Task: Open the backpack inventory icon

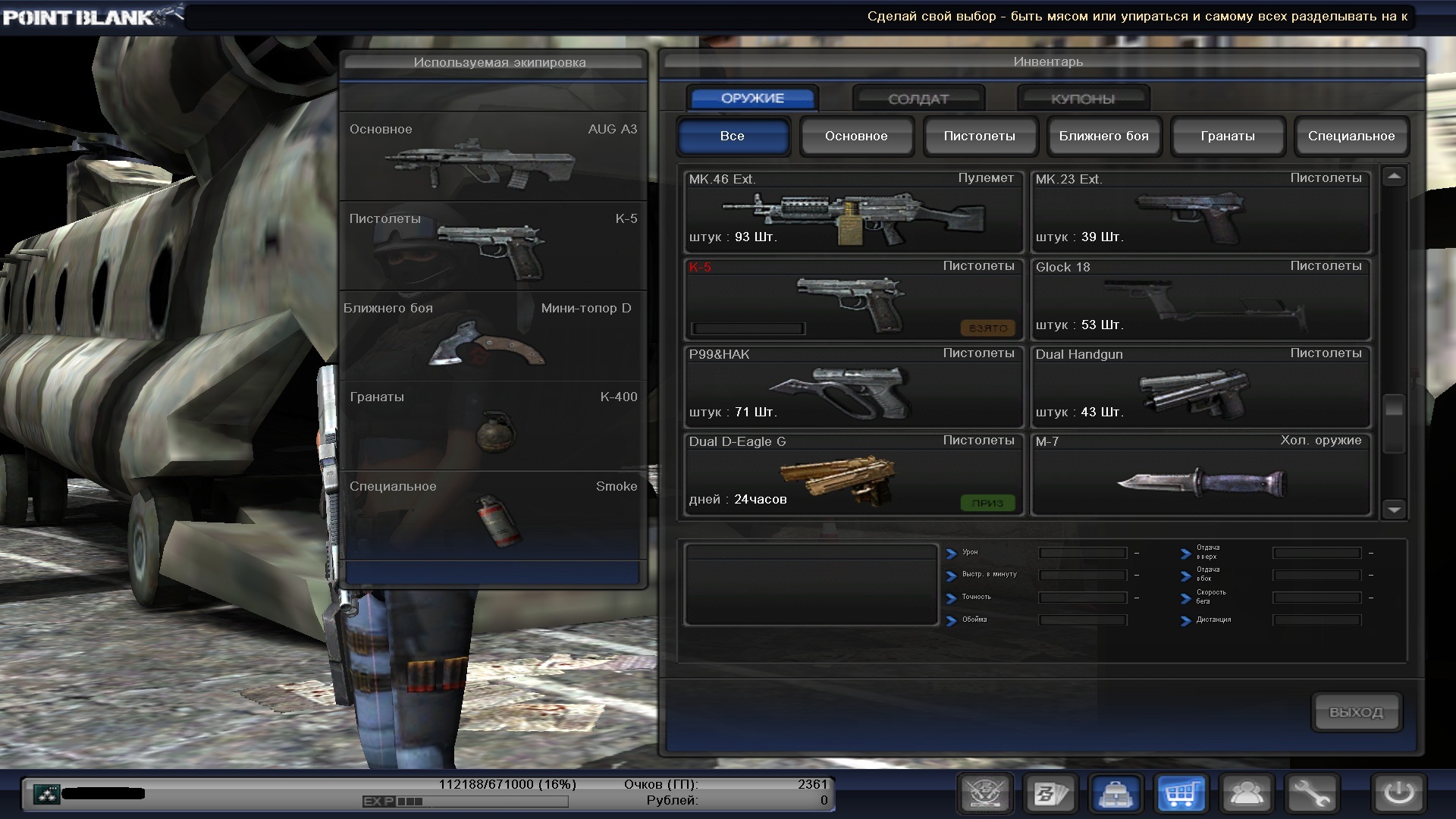Action: tap(1116, 794)
